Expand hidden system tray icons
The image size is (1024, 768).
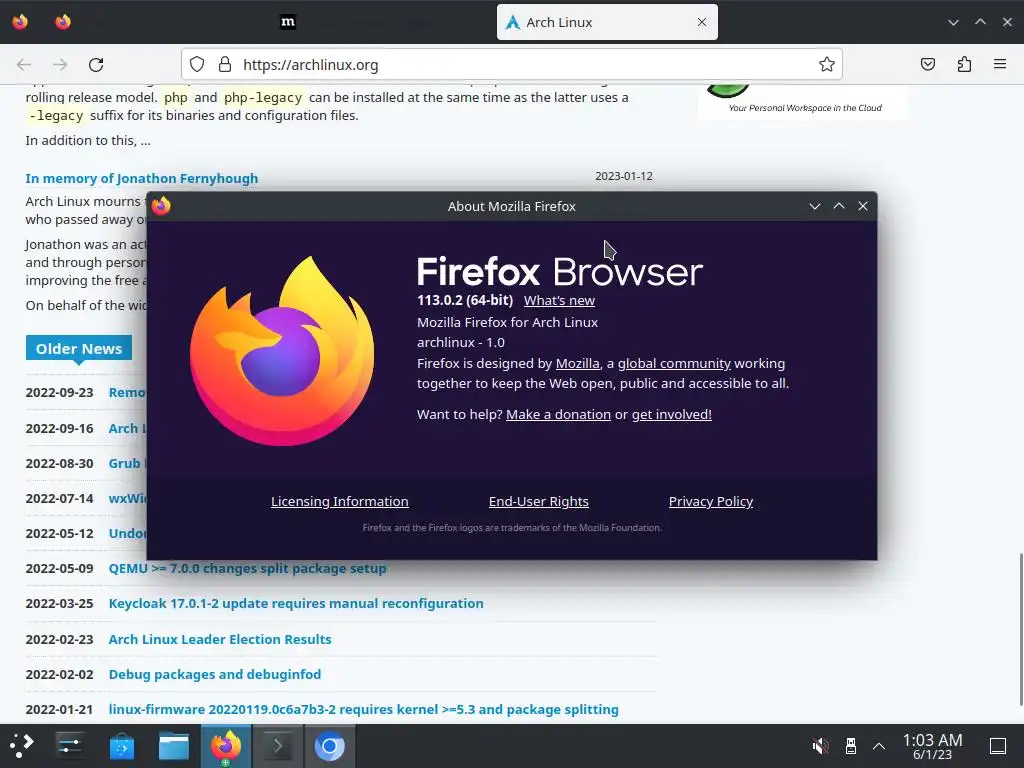point(879,746)
